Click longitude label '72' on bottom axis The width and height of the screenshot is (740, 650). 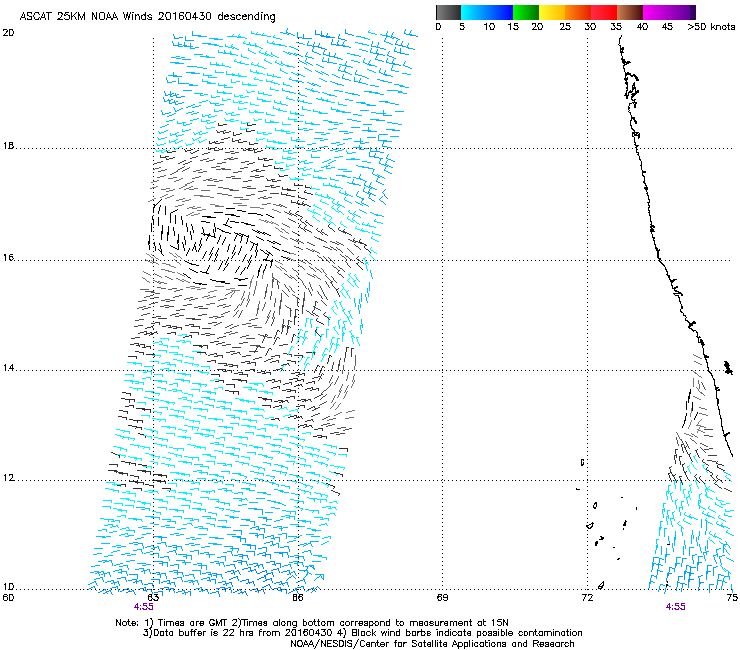[587, 598]
